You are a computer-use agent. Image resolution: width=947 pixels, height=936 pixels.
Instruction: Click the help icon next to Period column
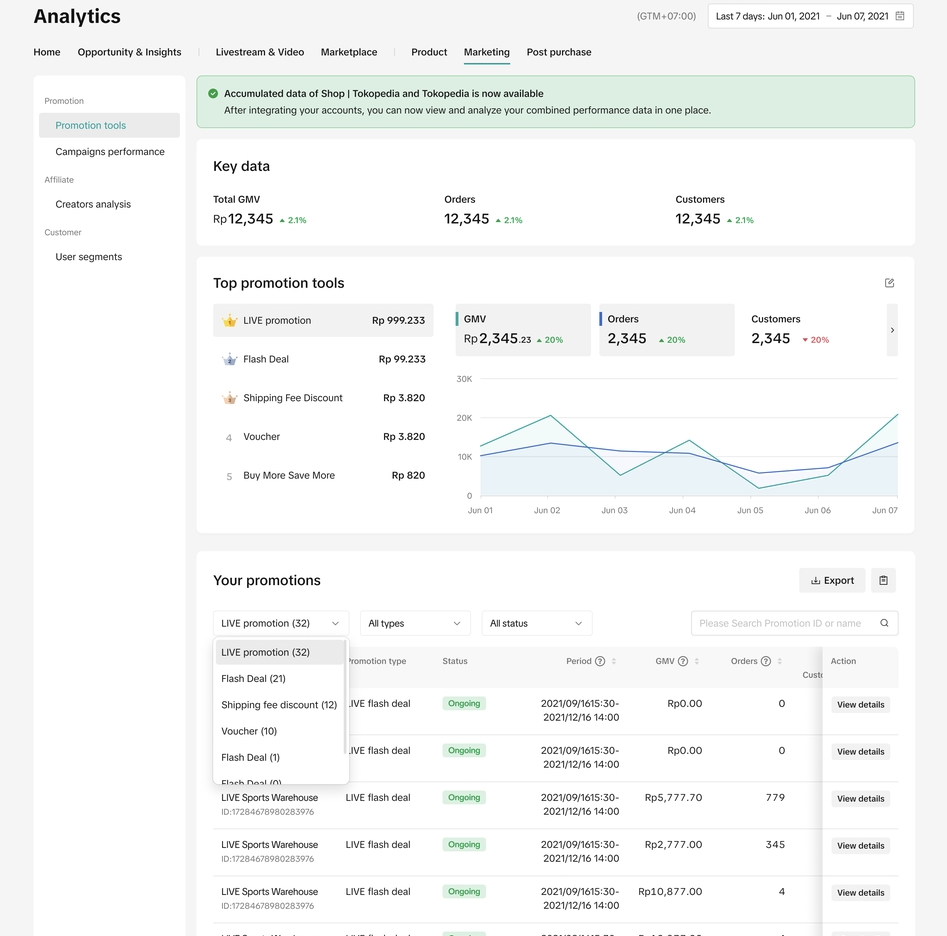[600, 661]
